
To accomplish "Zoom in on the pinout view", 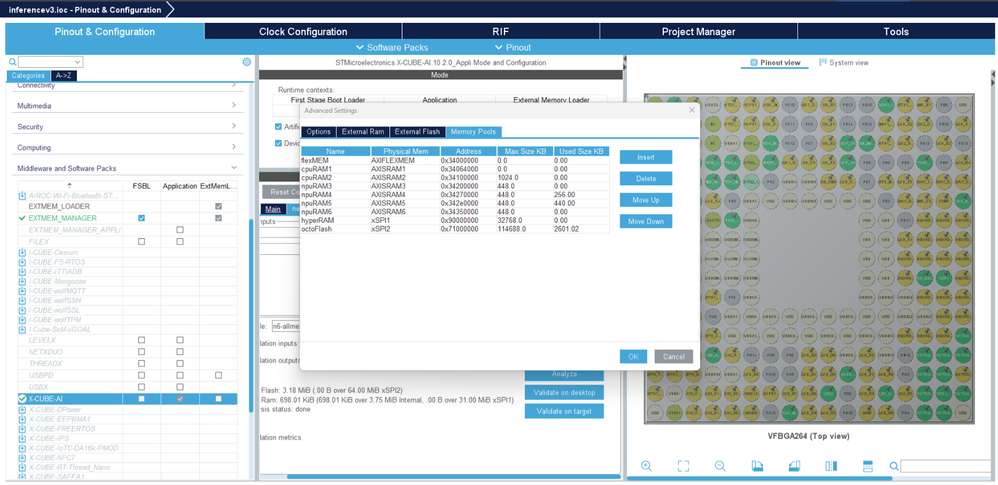I will pyautogui.click(x=646, y=466).
